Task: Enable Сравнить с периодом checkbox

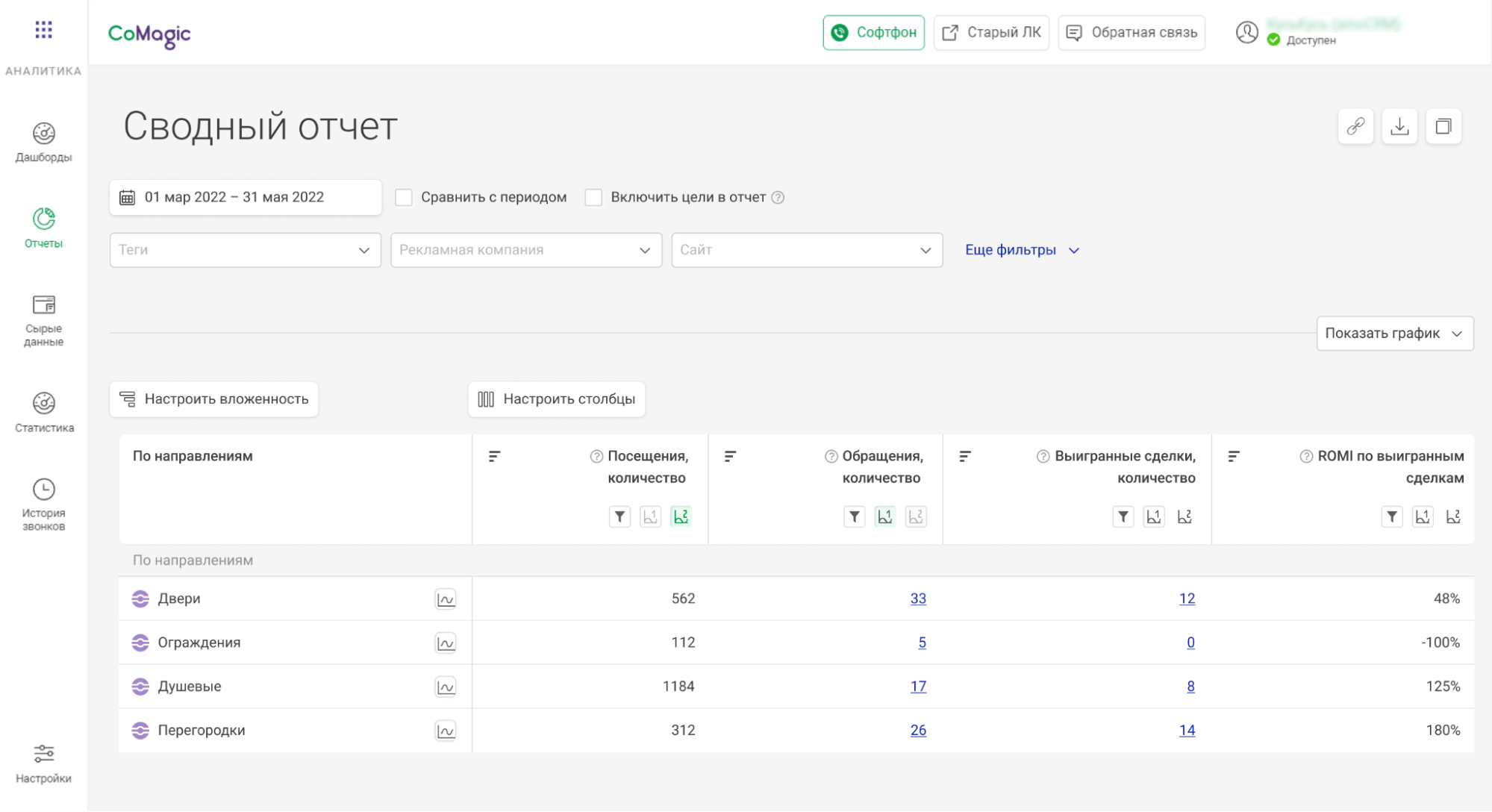Action: (x=404, y=198)
